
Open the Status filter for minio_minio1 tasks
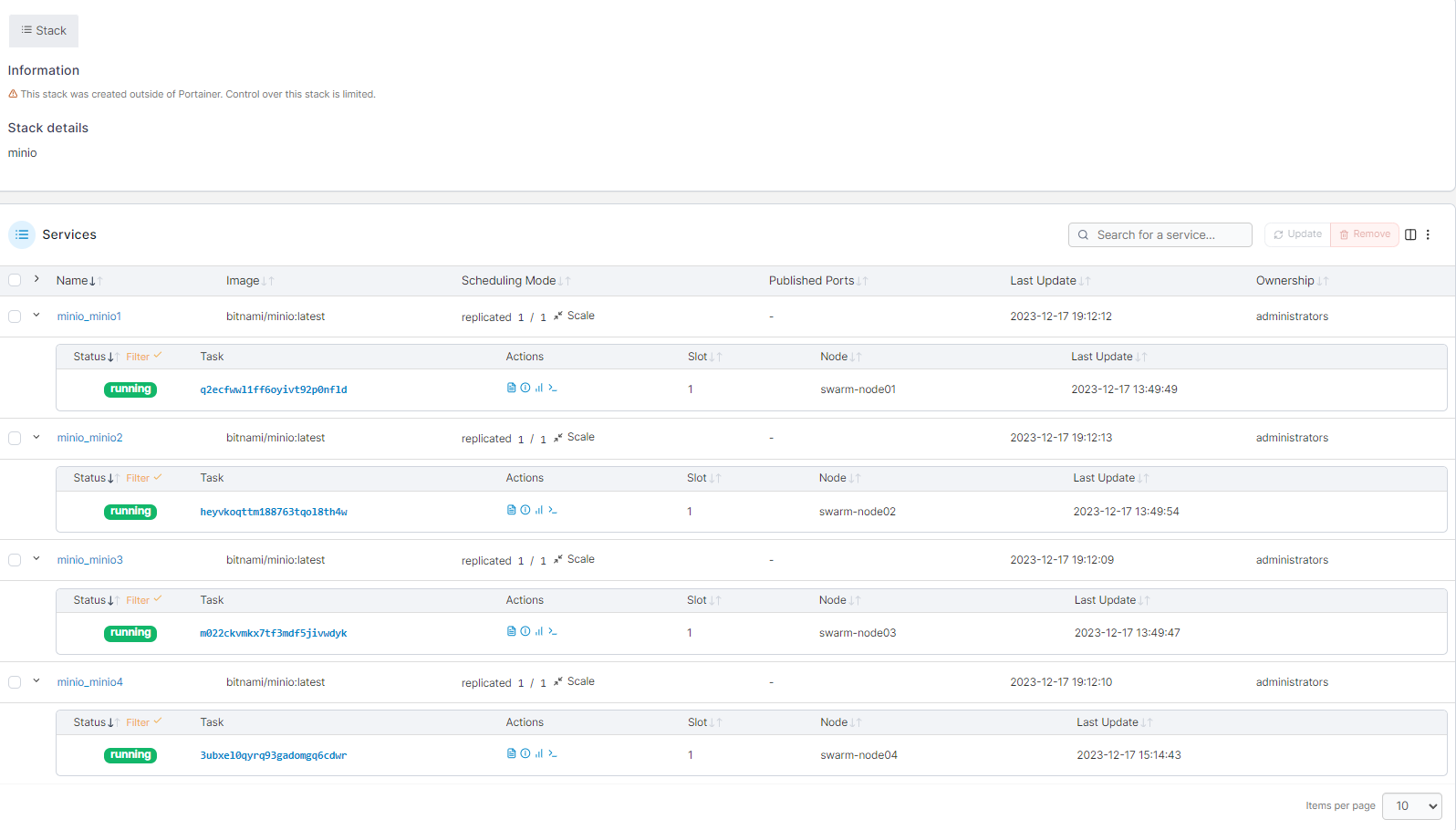(143, 357)
